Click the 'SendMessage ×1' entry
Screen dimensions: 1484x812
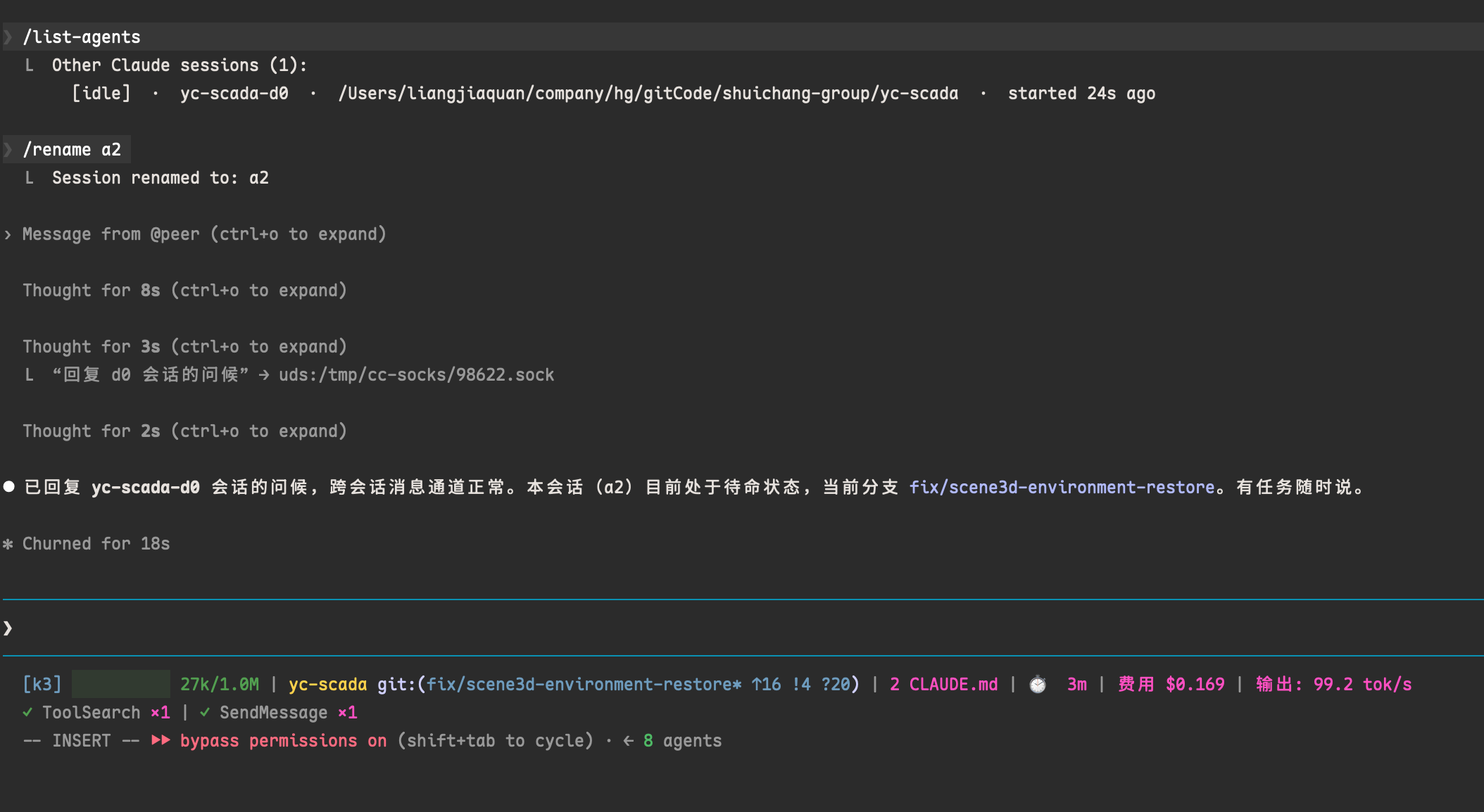tap(289, 712)
